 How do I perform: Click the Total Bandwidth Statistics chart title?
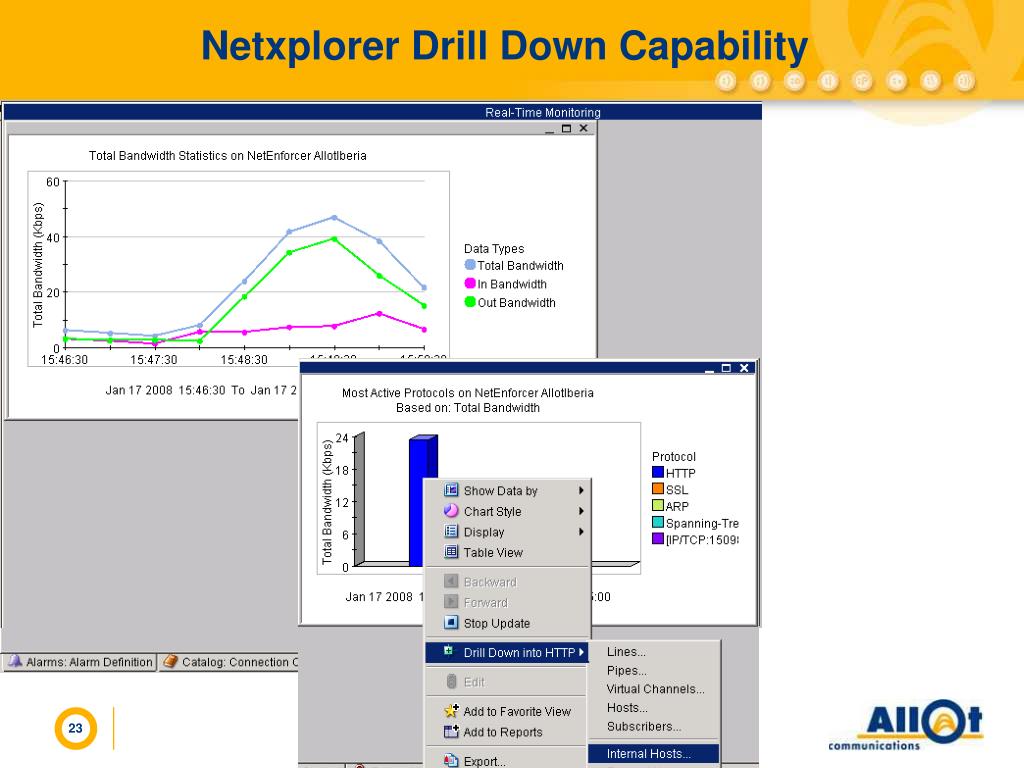227,155
